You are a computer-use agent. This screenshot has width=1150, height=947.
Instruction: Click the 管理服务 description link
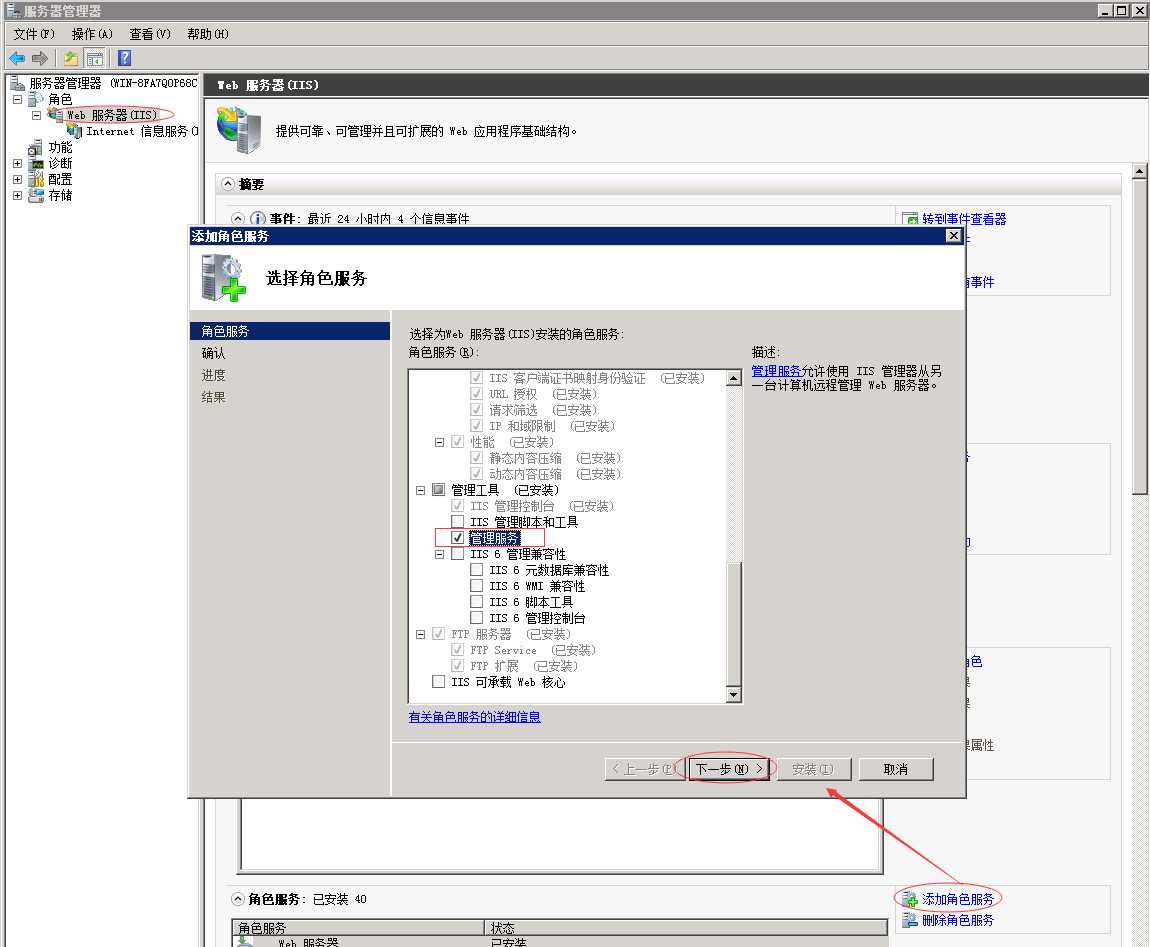pos(776,371)
